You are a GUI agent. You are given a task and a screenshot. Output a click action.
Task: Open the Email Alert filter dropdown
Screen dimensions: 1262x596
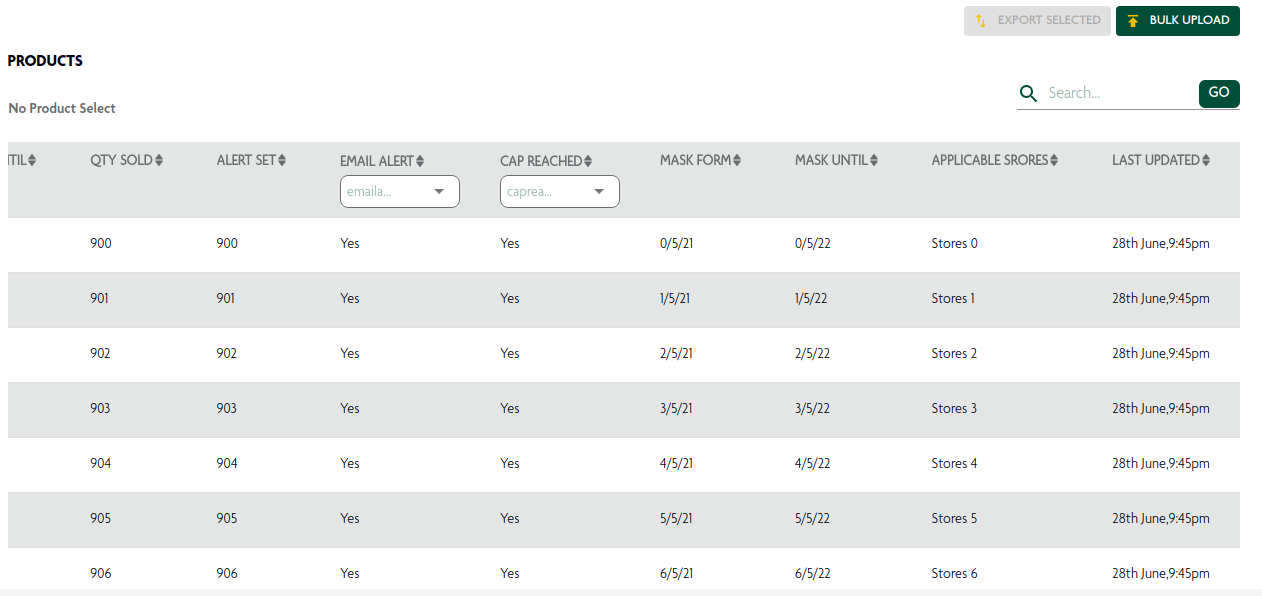400,192
